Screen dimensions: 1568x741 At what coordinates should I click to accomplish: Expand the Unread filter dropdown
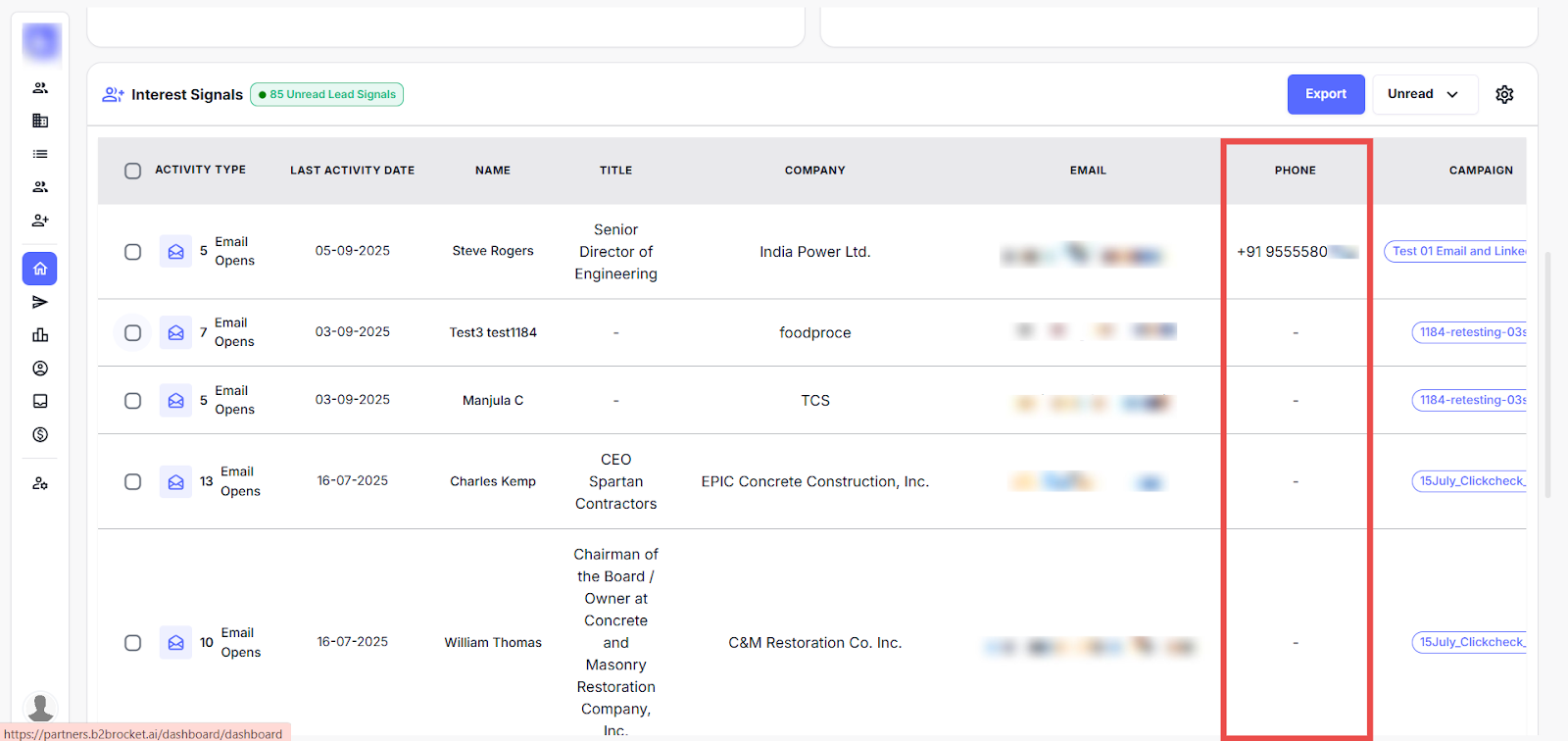coord(1424,94)
